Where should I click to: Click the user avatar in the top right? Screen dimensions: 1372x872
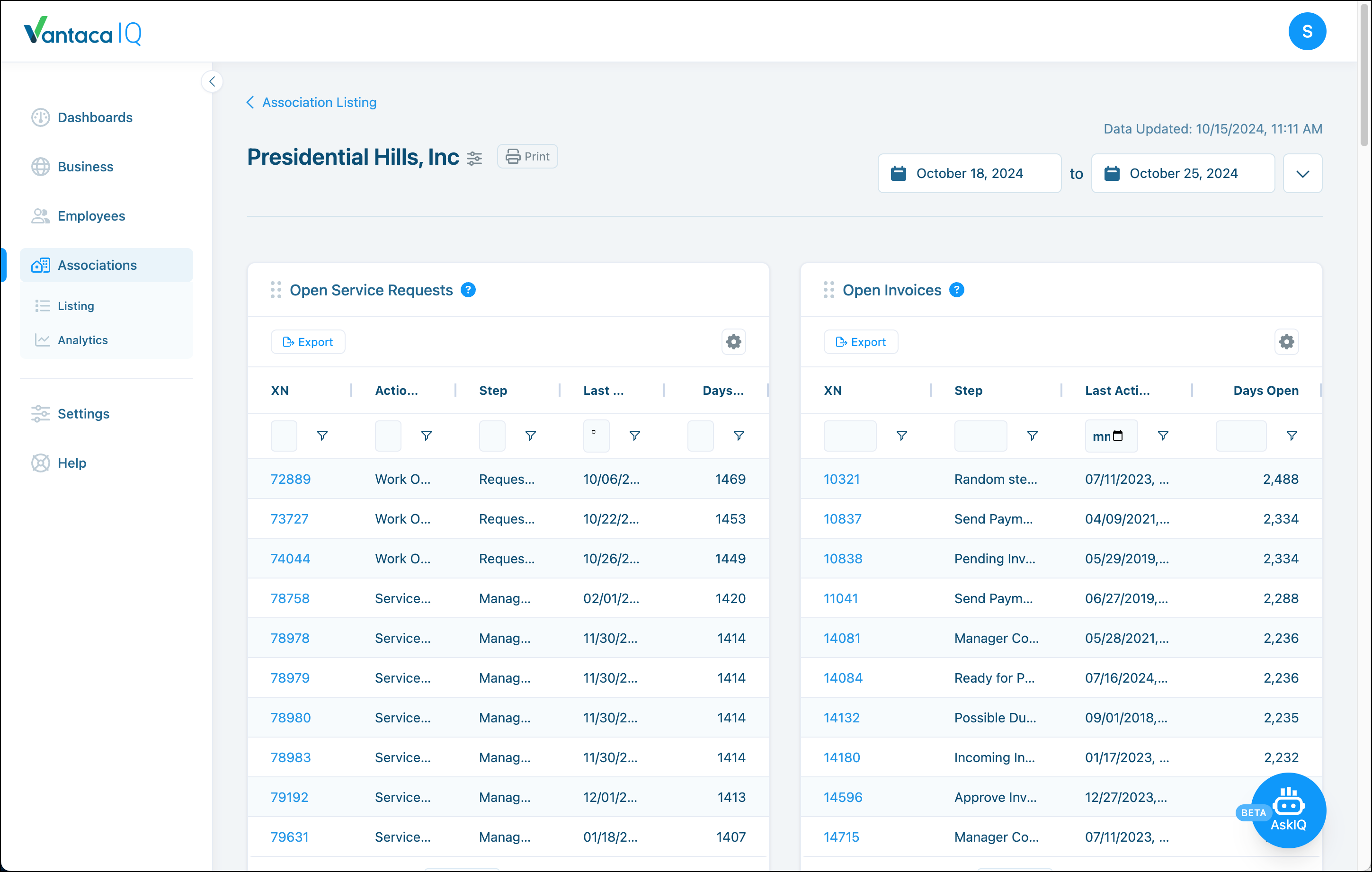1307,31
